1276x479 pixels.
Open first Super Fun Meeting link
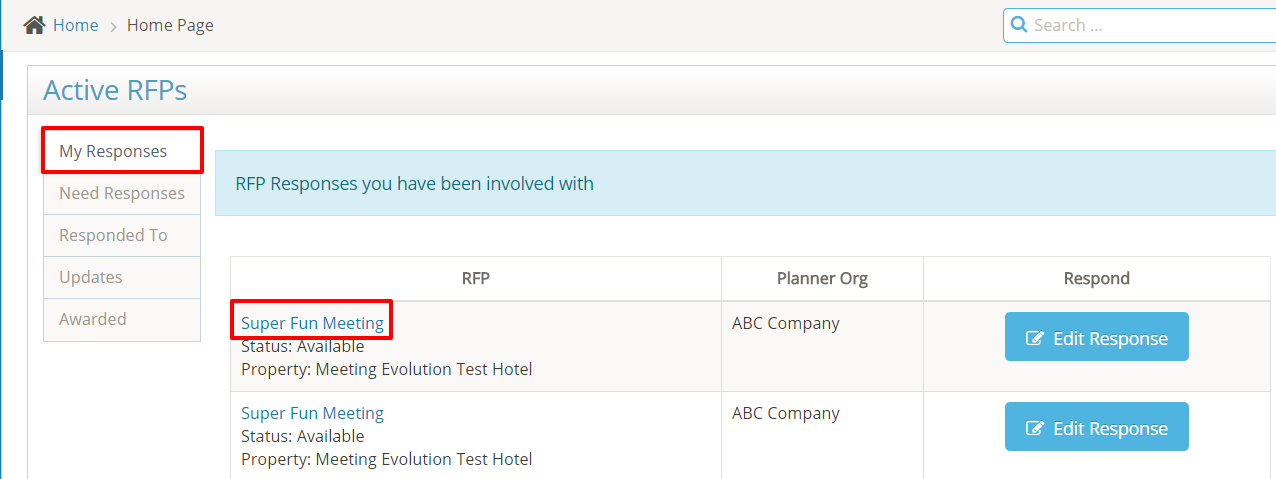coord(312,323)
